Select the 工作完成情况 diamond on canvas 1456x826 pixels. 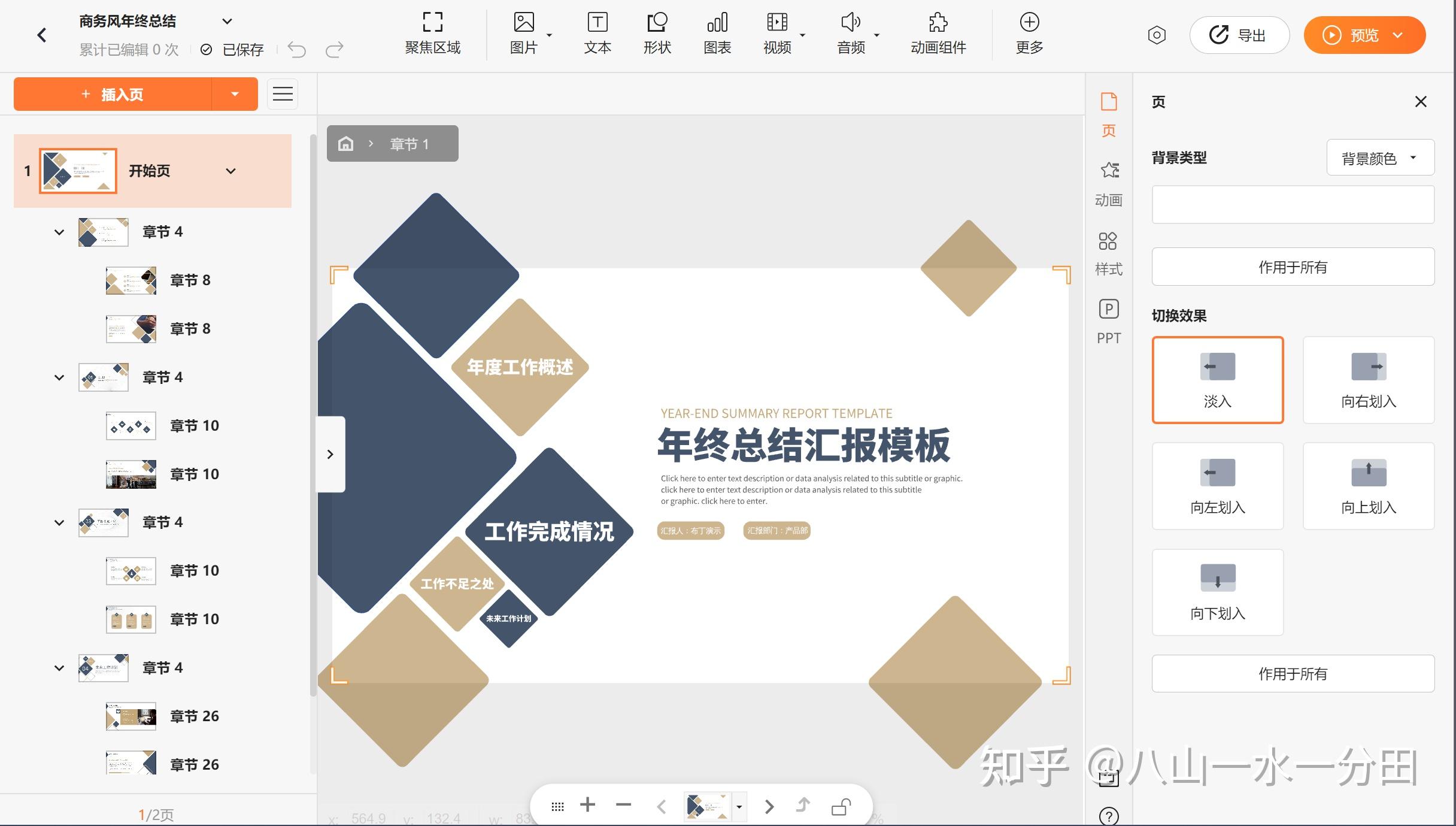coord(549,532)
